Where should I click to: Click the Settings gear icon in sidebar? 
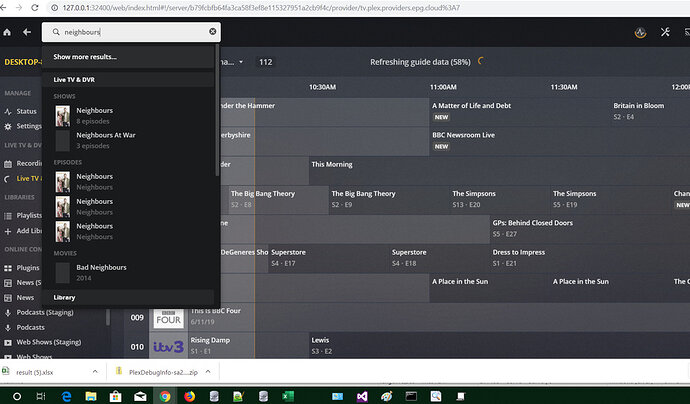pyautogui.click(x=8, y=127)
